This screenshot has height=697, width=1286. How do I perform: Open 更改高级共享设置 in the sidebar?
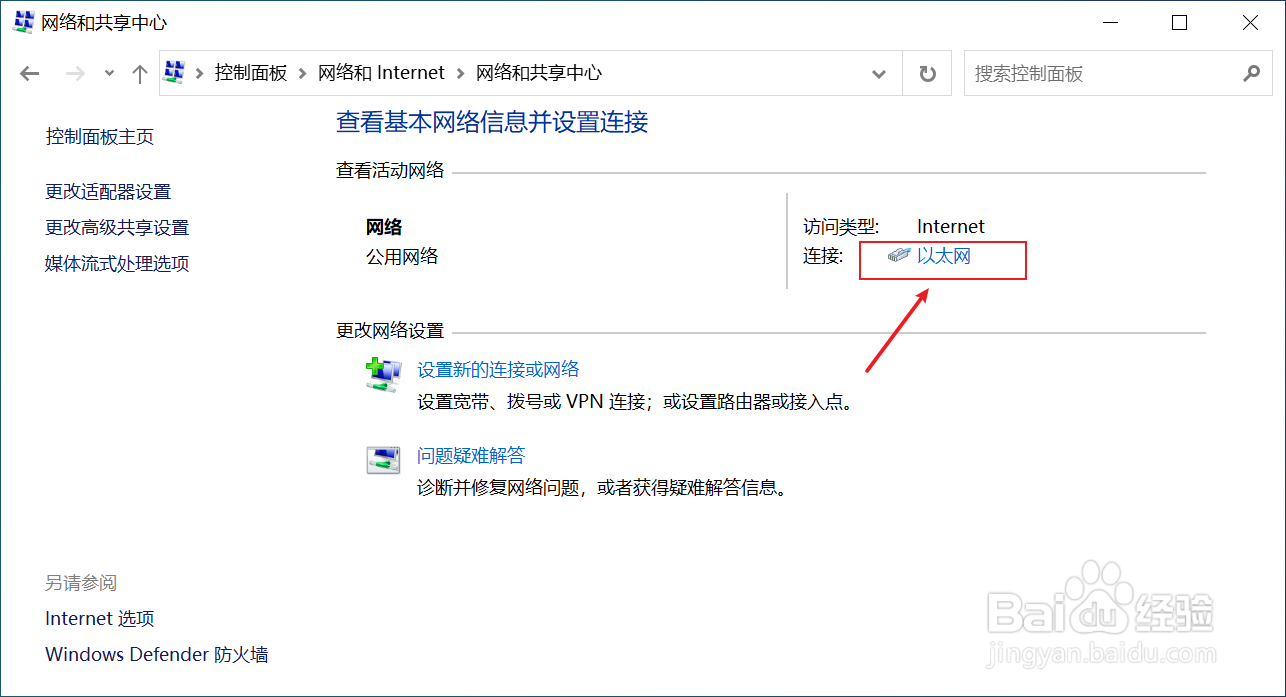pos(117,227)
